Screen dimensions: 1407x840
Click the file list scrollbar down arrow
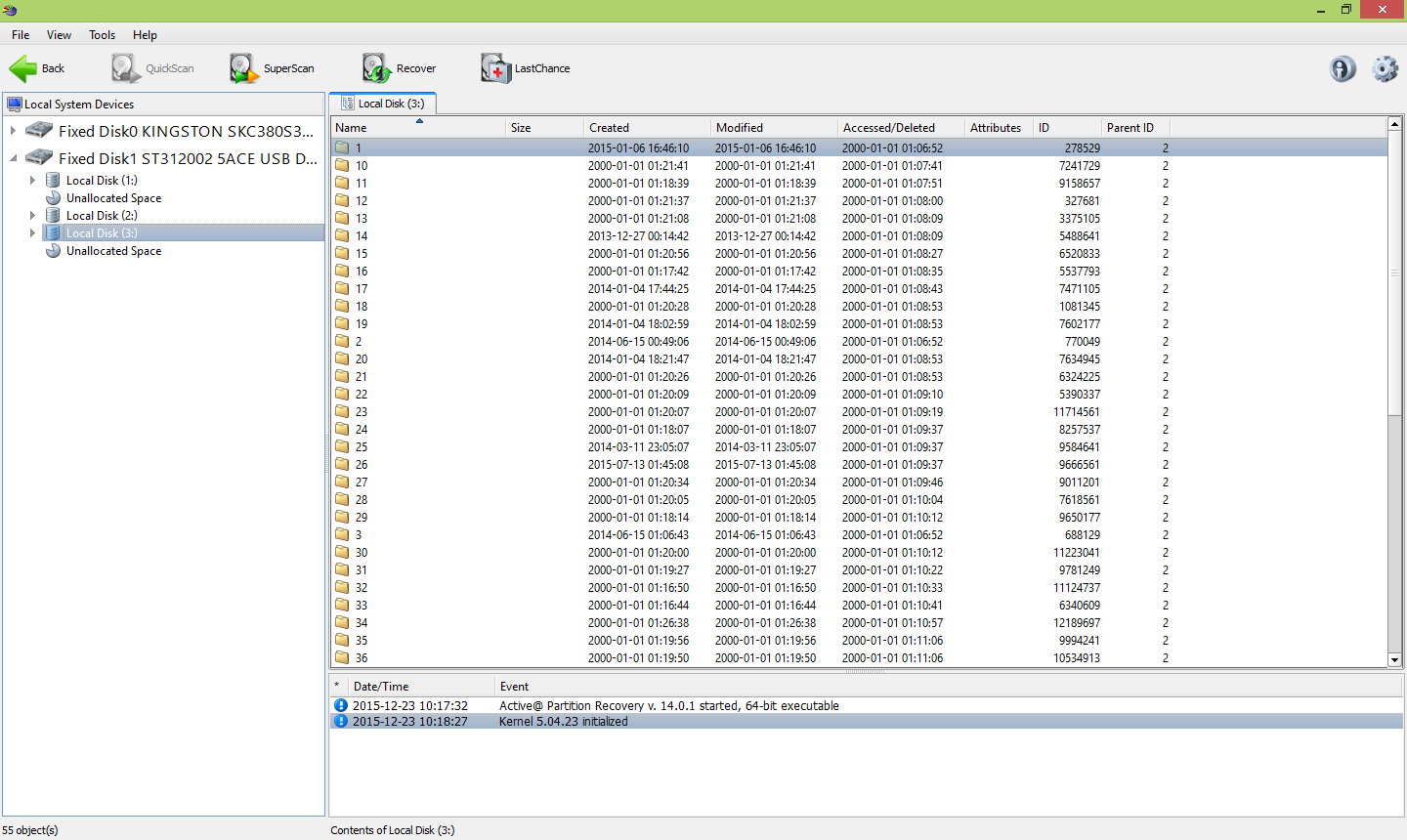[x=1395, y=660]
